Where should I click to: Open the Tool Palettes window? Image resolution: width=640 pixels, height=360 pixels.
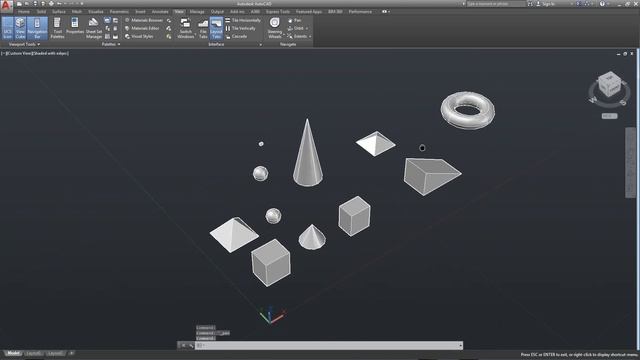(57, 28)
